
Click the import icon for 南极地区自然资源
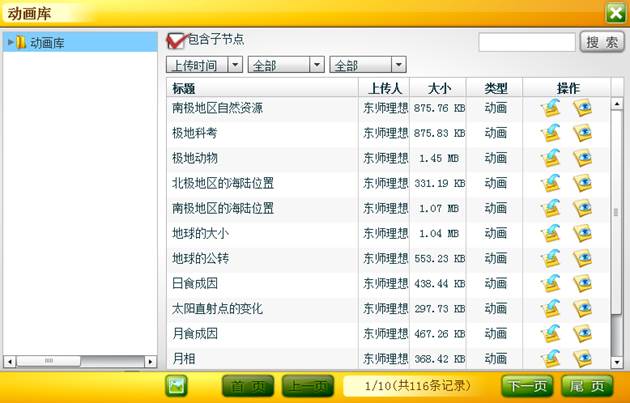point(550,108)
